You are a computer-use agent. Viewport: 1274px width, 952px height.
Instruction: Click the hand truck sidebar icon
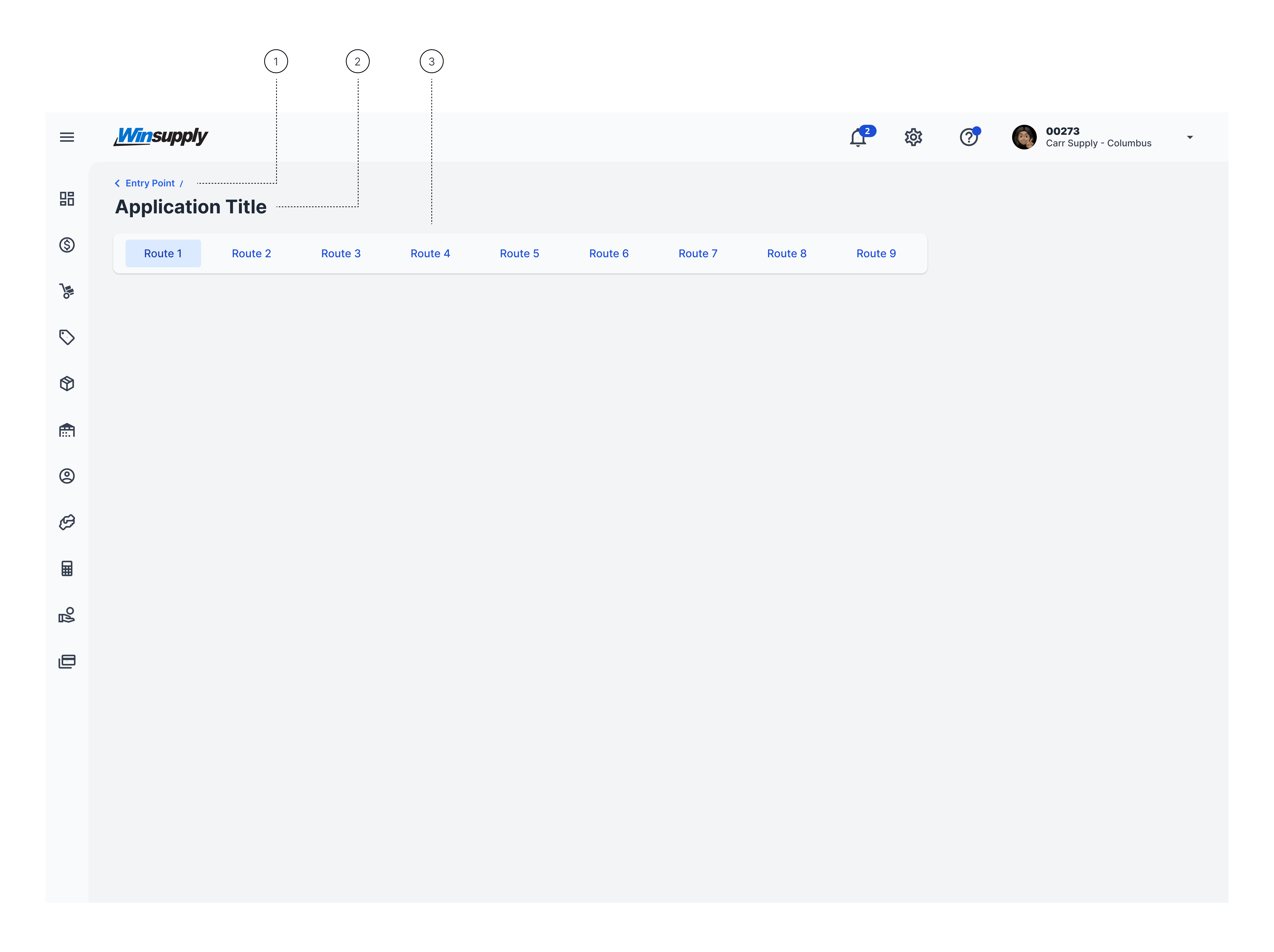67,291
